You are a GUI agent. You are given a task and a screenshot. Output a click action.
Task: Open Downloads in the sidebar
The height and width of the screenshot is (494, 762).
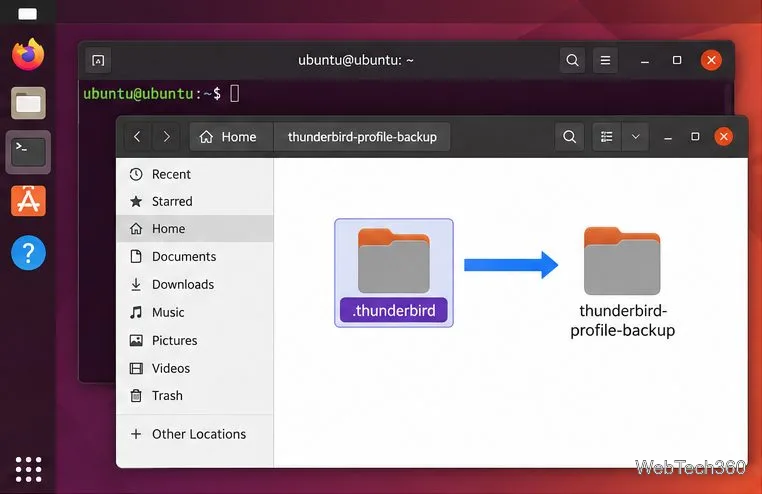pyautogui.click(x=195, y=284)
